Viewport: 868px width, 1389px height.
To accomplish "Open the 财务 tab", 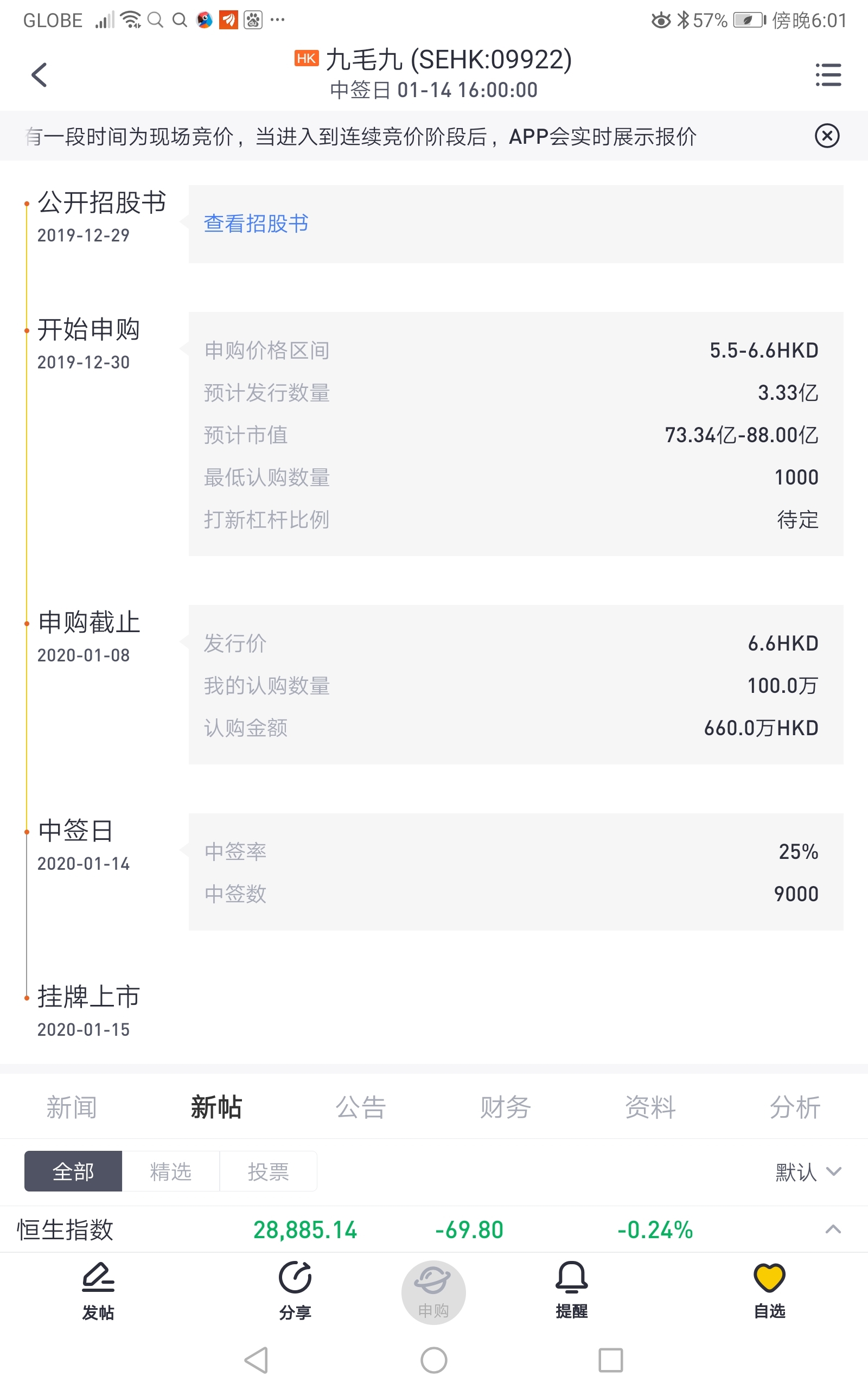I will pyautogui.click(x=505, y=1107).
